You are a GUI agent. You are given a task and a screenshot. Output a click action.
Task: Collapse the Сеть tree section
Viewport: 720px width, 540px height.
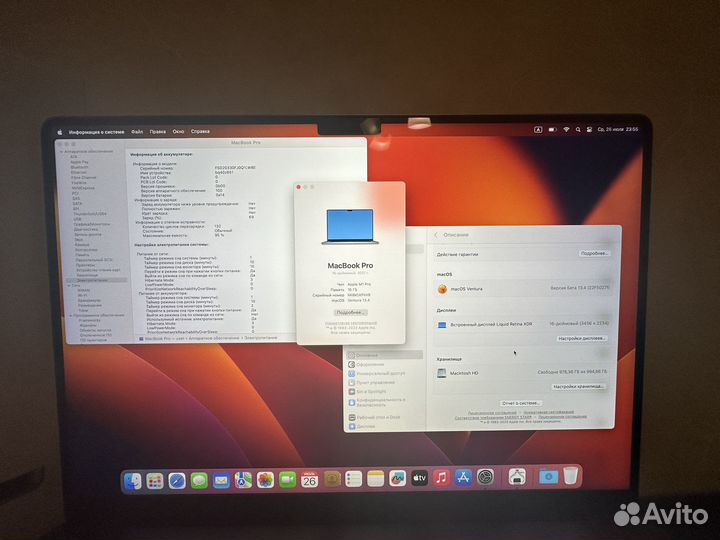pos(68,286)
